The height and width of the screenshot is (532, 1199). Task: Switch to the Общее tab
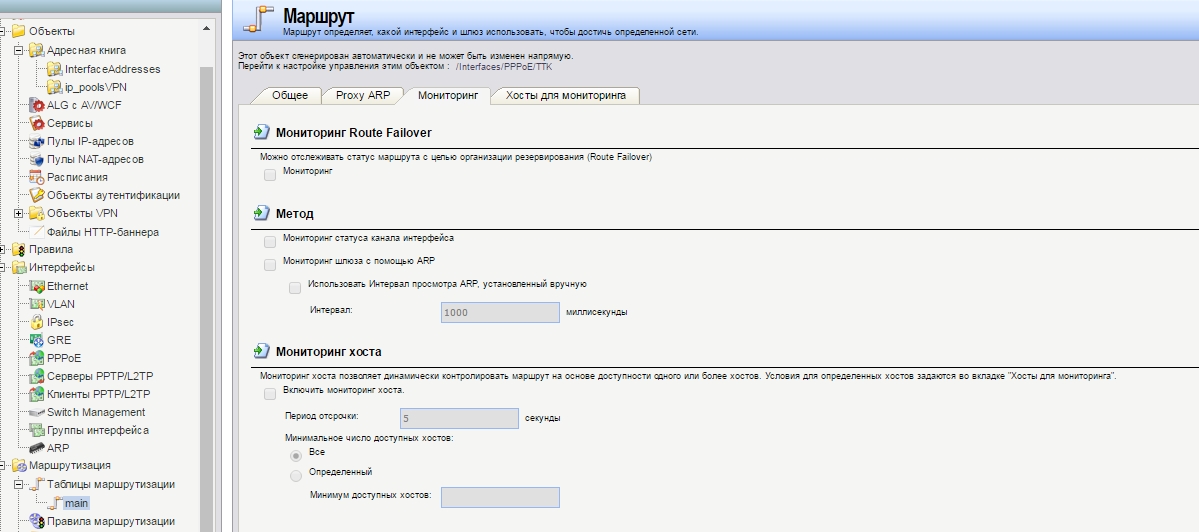(290, 96)
